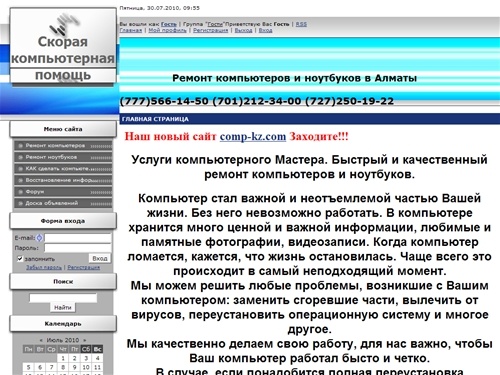
Task: Focus the E-mail input field
Action: coord(78,238)
